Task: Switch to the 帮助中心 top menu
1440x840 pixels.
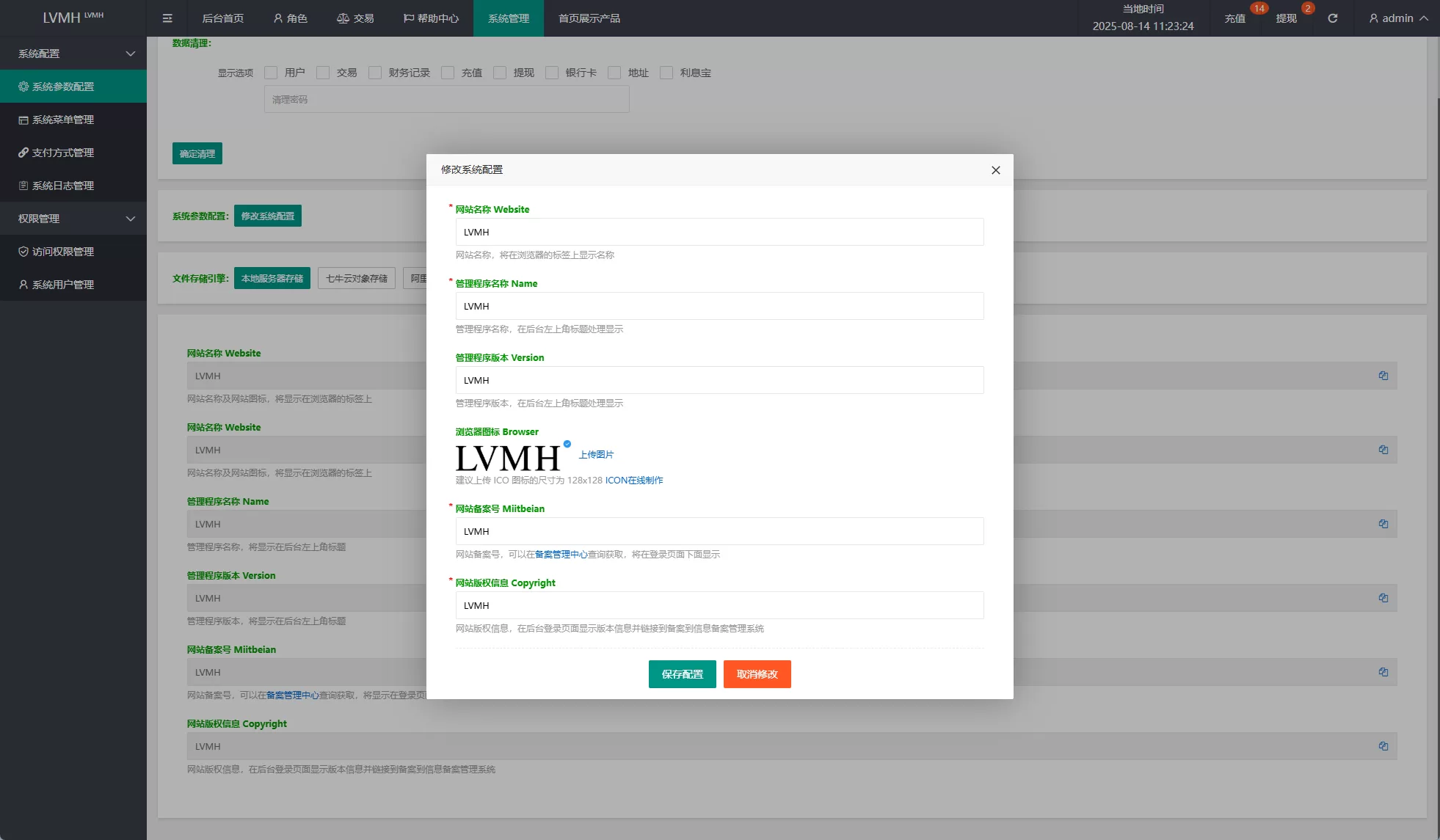Action: point(431,18)
